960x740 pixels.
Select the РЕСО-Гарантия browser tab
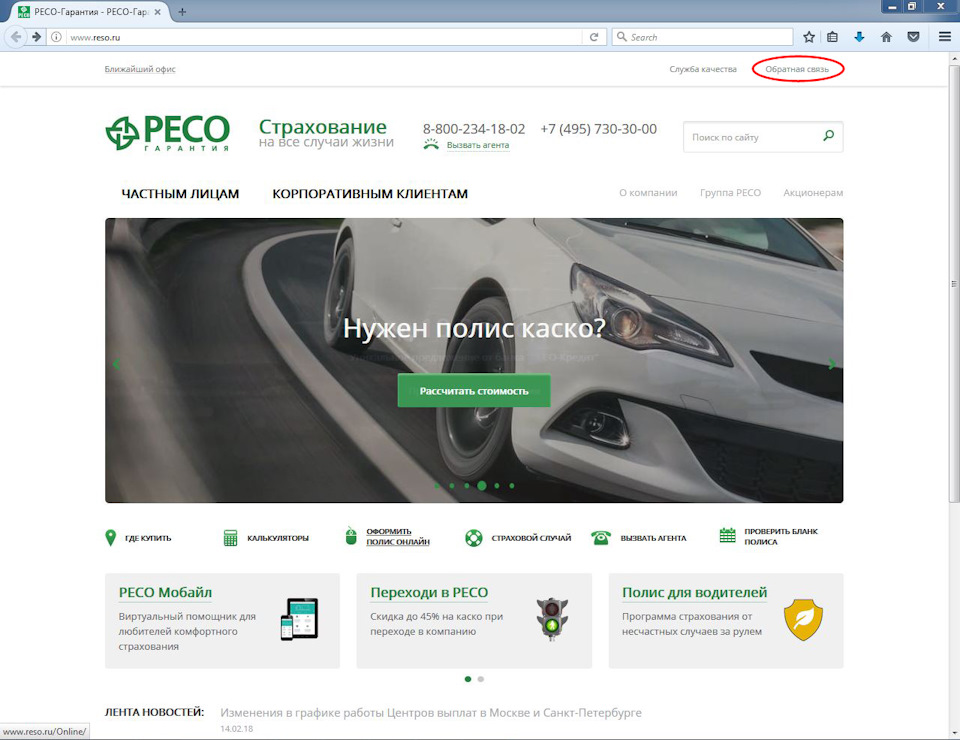pyautogui.click(x=89, y=12)
